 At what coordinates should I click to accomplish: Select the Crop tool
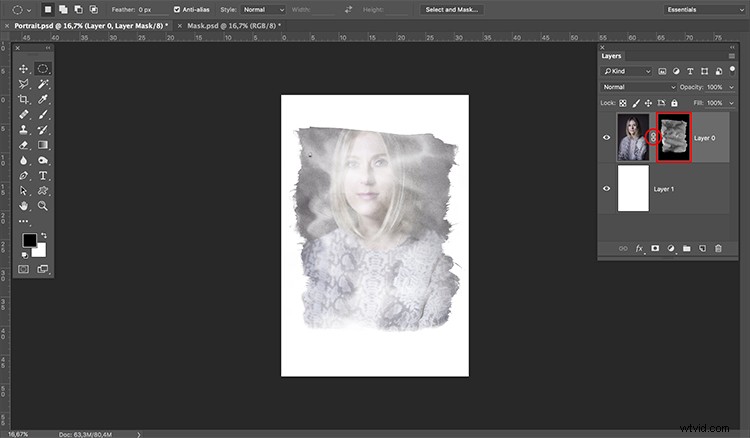click(23, 99)
